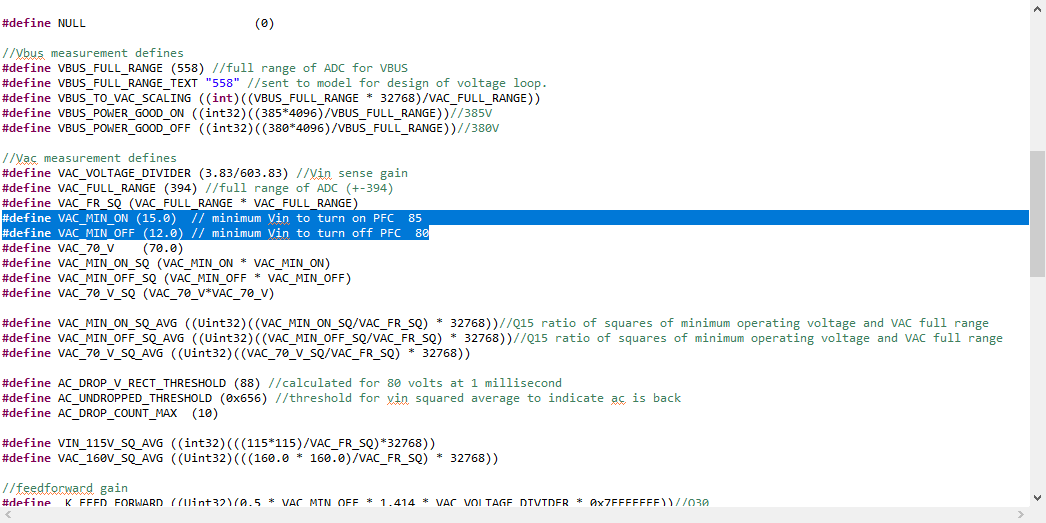The height and width of the screenshot is (523, 1046).
Task: Click the 'VBUS_FULL_RANGE (558)' define line
Action: click(205, 68)
